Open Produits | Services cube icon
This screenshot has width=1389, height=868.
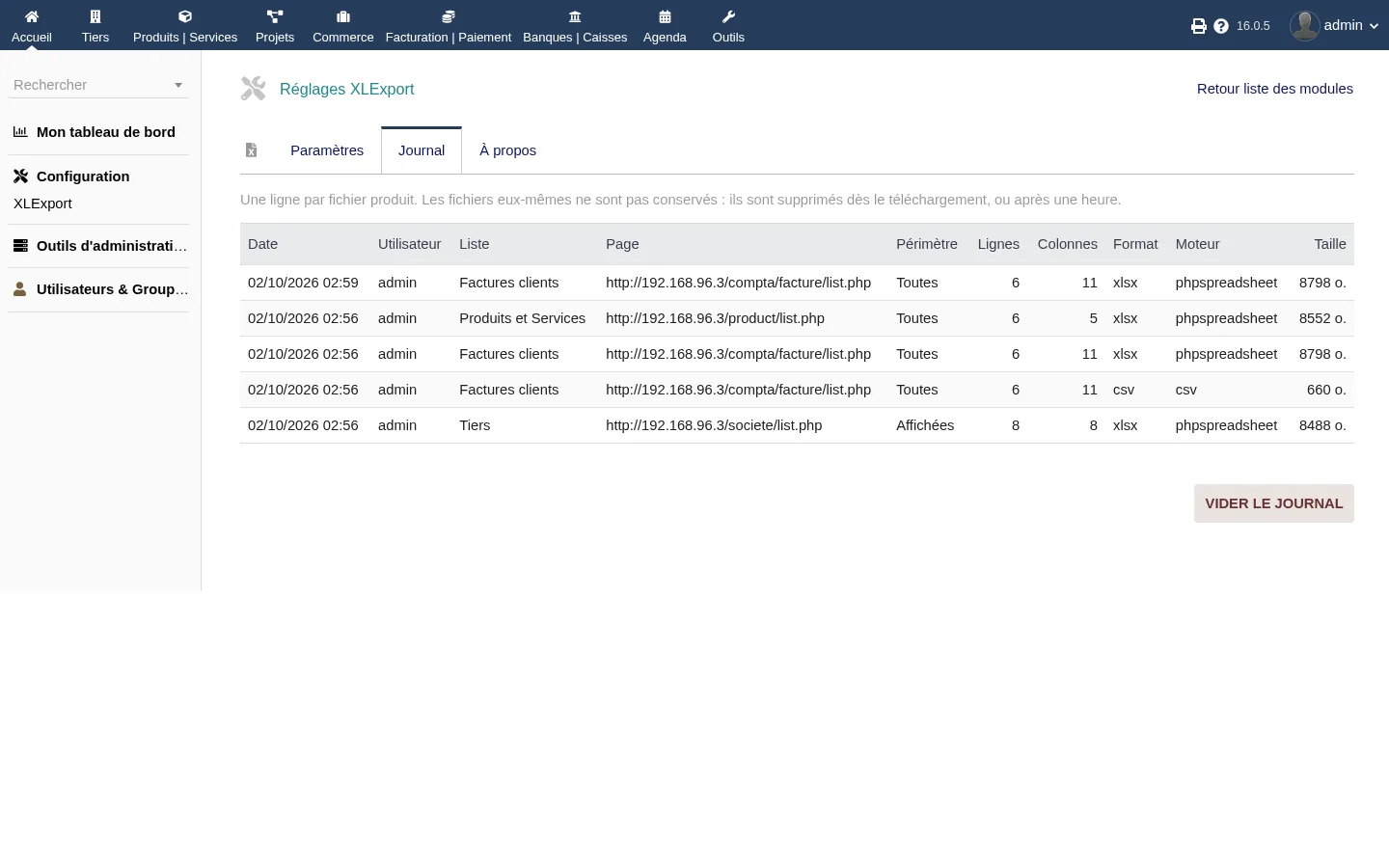(x=185, y=16)
